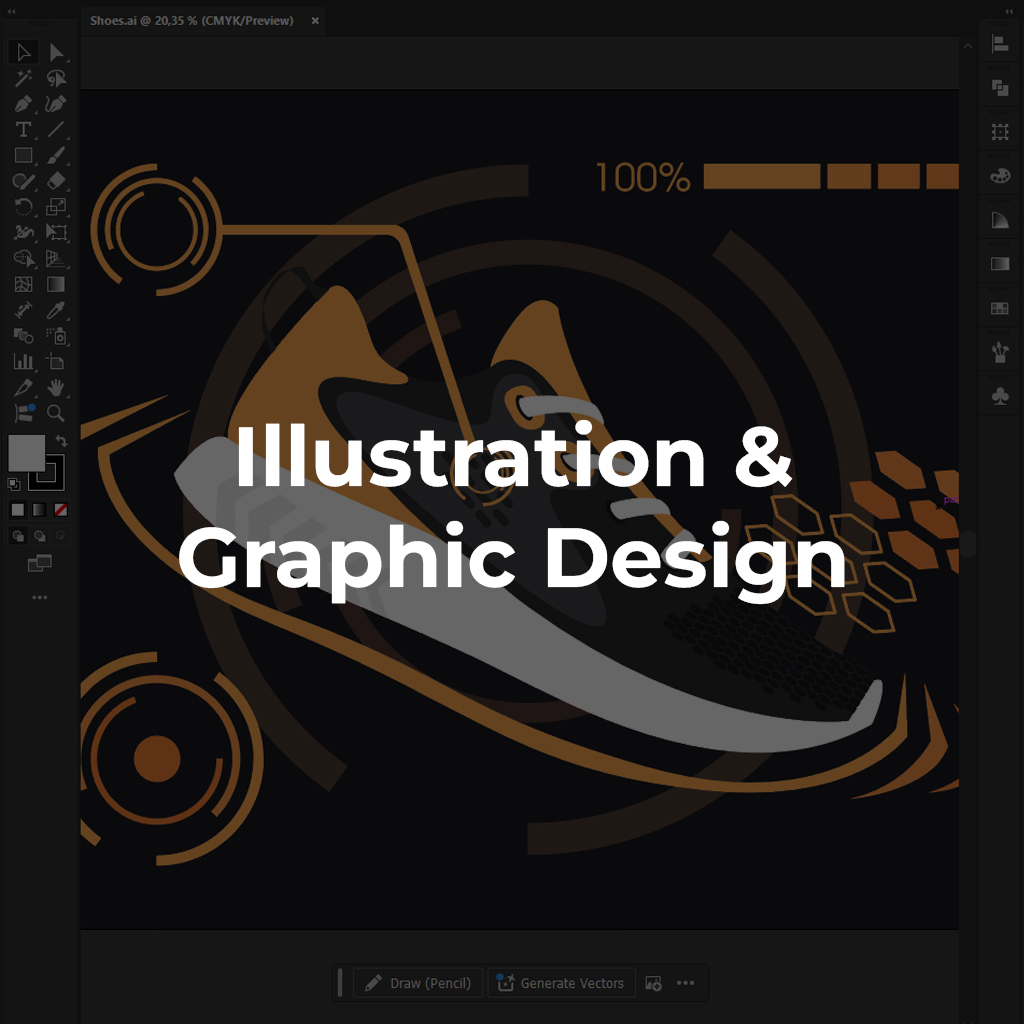The image size is (1024, 1024).
Task: Swap fill and stroke colors
Action: 61,441
